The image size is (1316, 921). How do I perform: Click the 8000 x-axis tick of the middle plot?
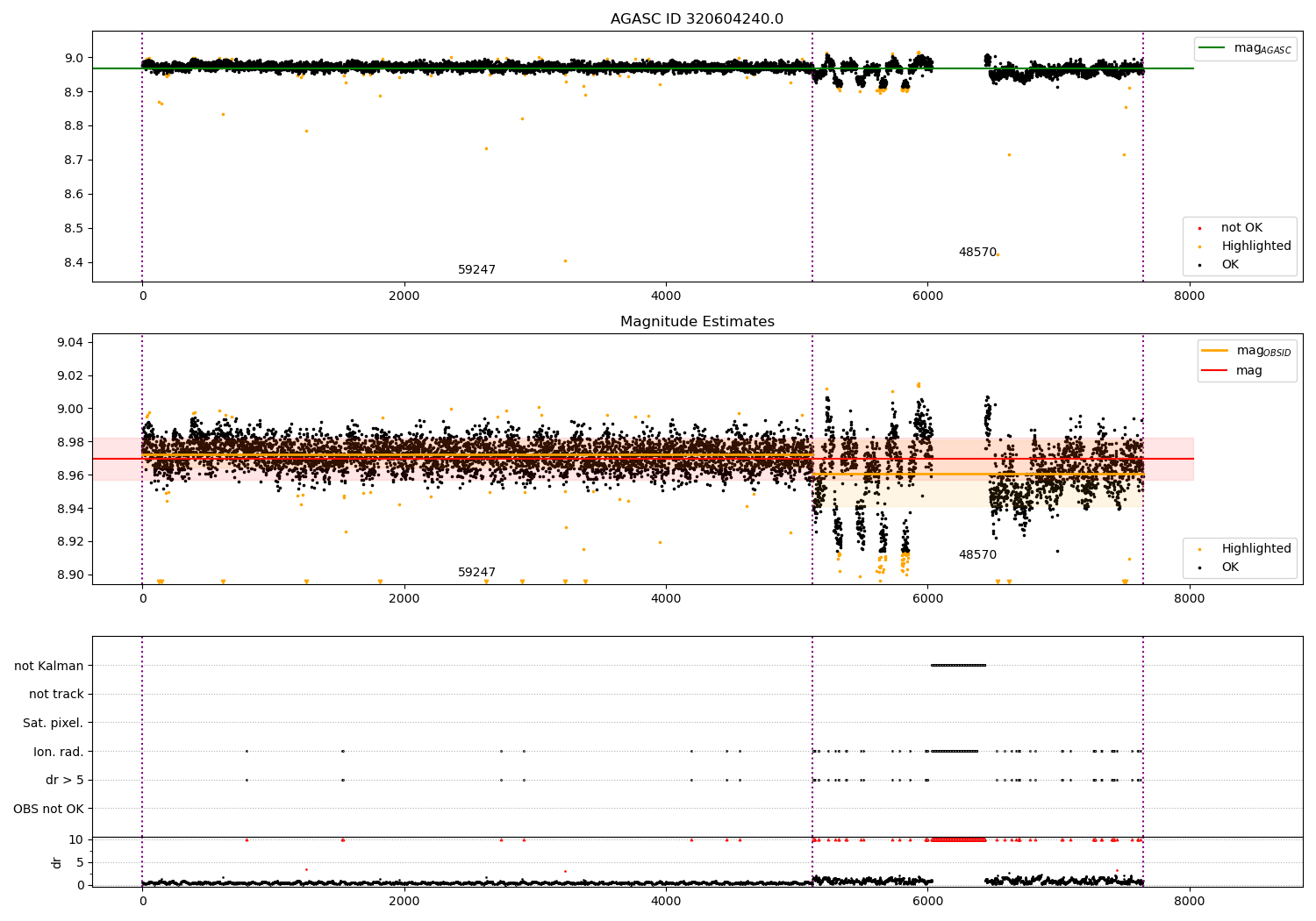[x=1189, y=599]
